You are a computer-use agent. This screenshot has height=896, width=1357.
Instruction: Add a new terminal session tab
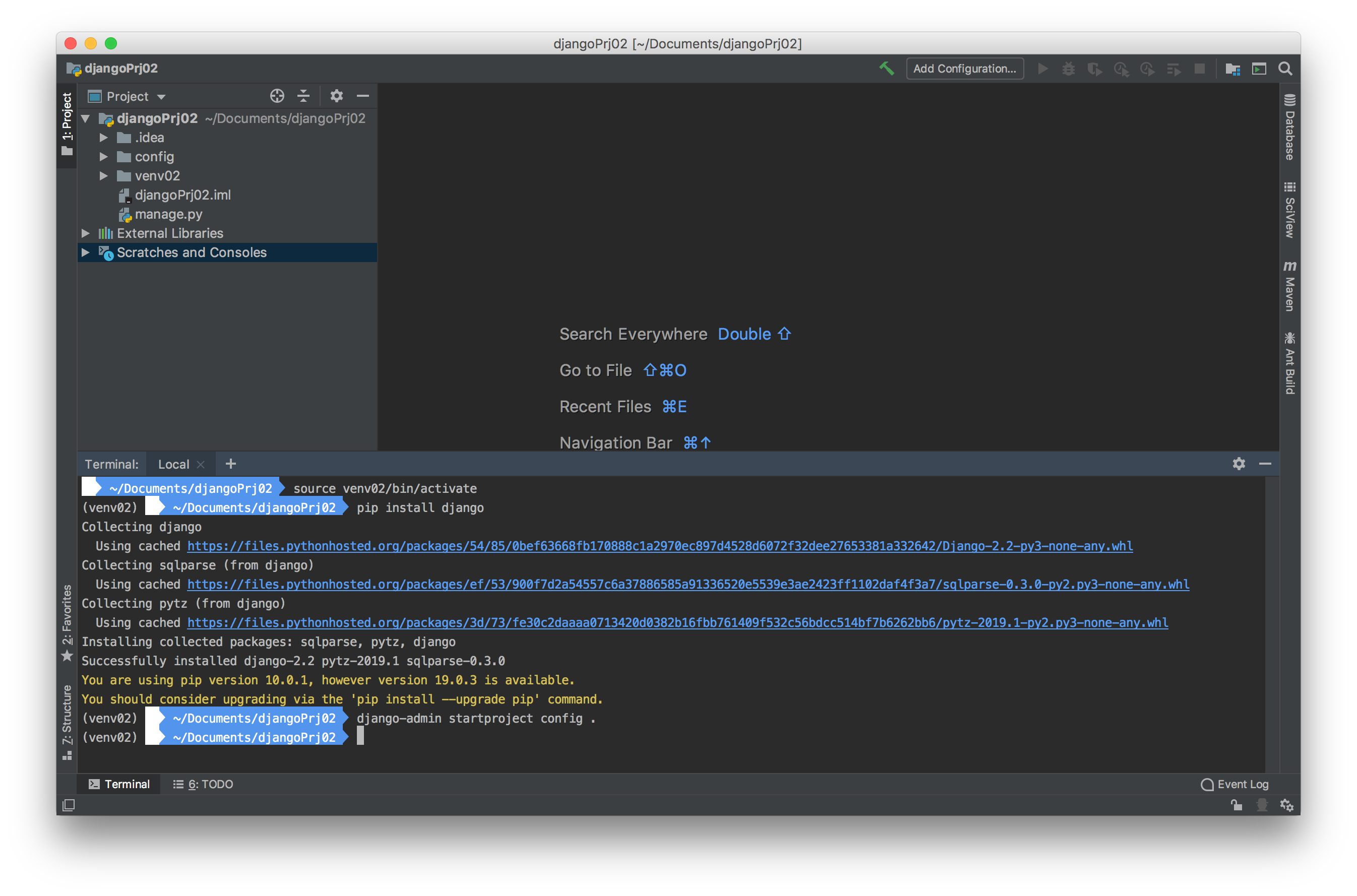pos(231,464)
